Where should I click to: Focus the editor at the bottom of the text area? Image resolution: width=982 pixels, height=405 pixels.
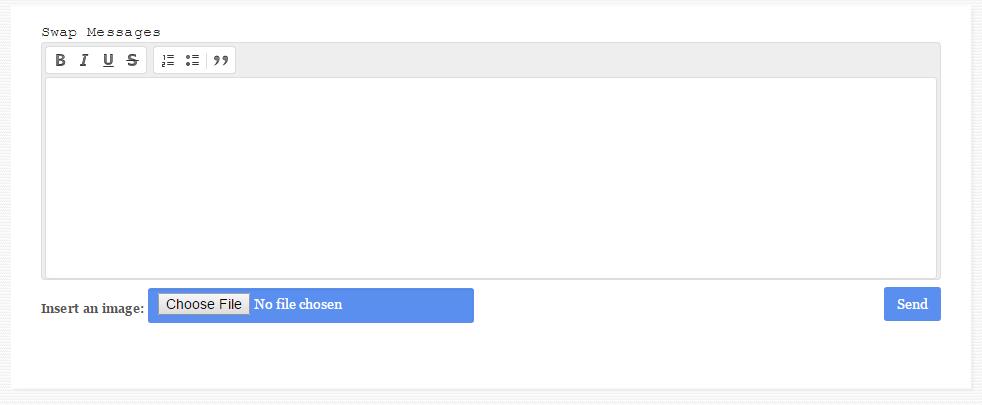491,266
